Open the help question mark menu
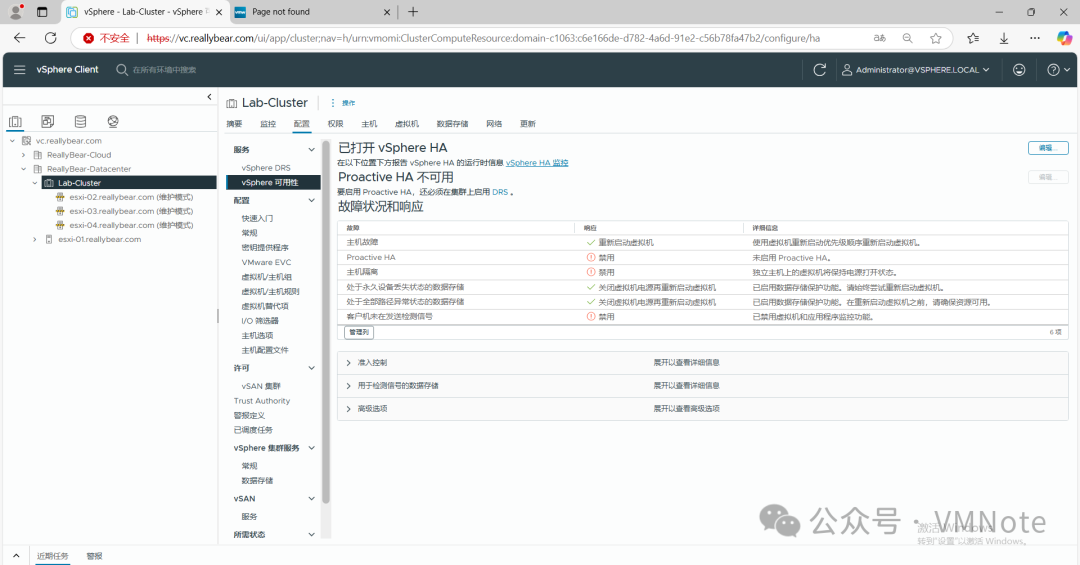Image resolution: width=1080 pixels, height=565 pixels. coord(1058,70)
